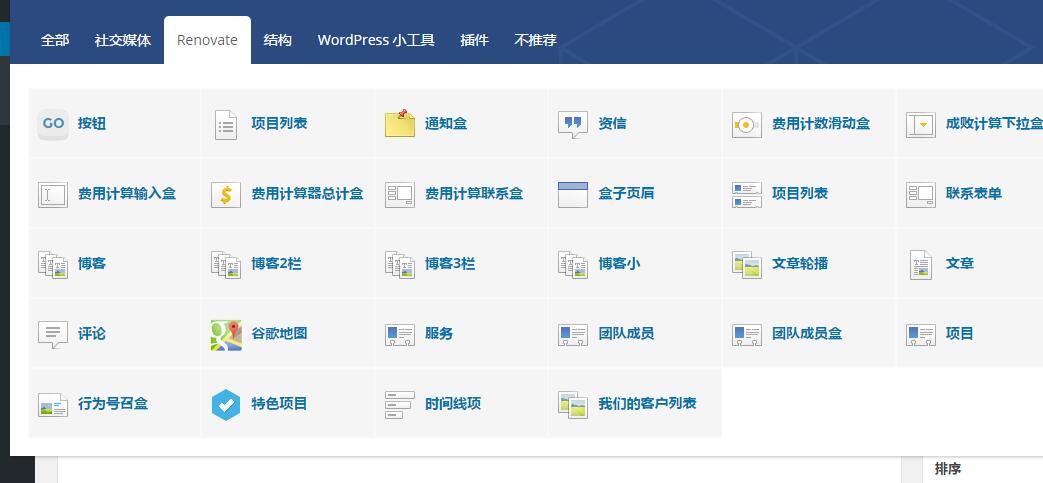Click the 时间线项 label
This screenshot has height=483, width=1043.
pyautogui.click(x=453, y=404)
